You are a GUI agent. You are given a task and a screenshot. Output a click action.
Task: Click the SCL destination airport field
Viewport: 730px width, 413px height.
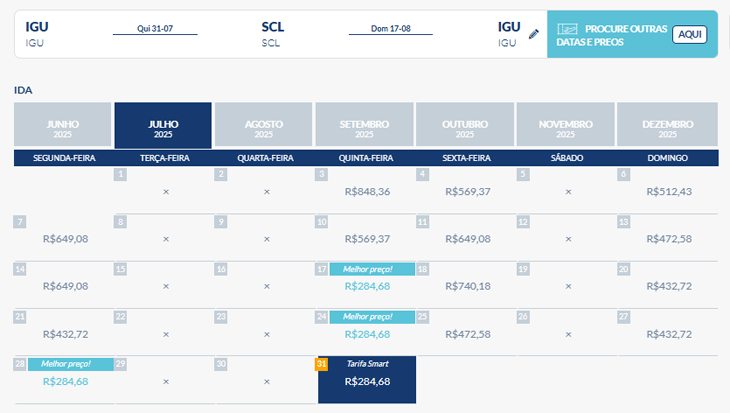(272, 33)
